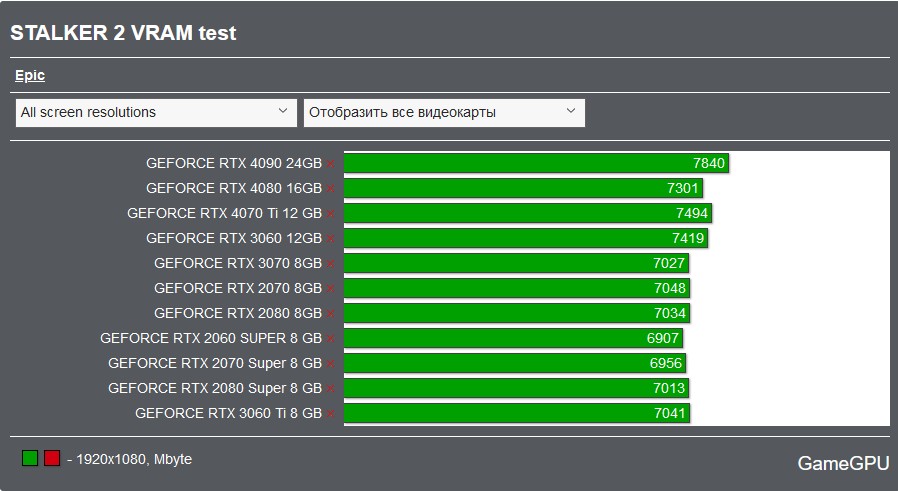Open the Отобразить все видеокарты dropdown
This screenshot has height=491, width=898.
(x=444, y=112)
